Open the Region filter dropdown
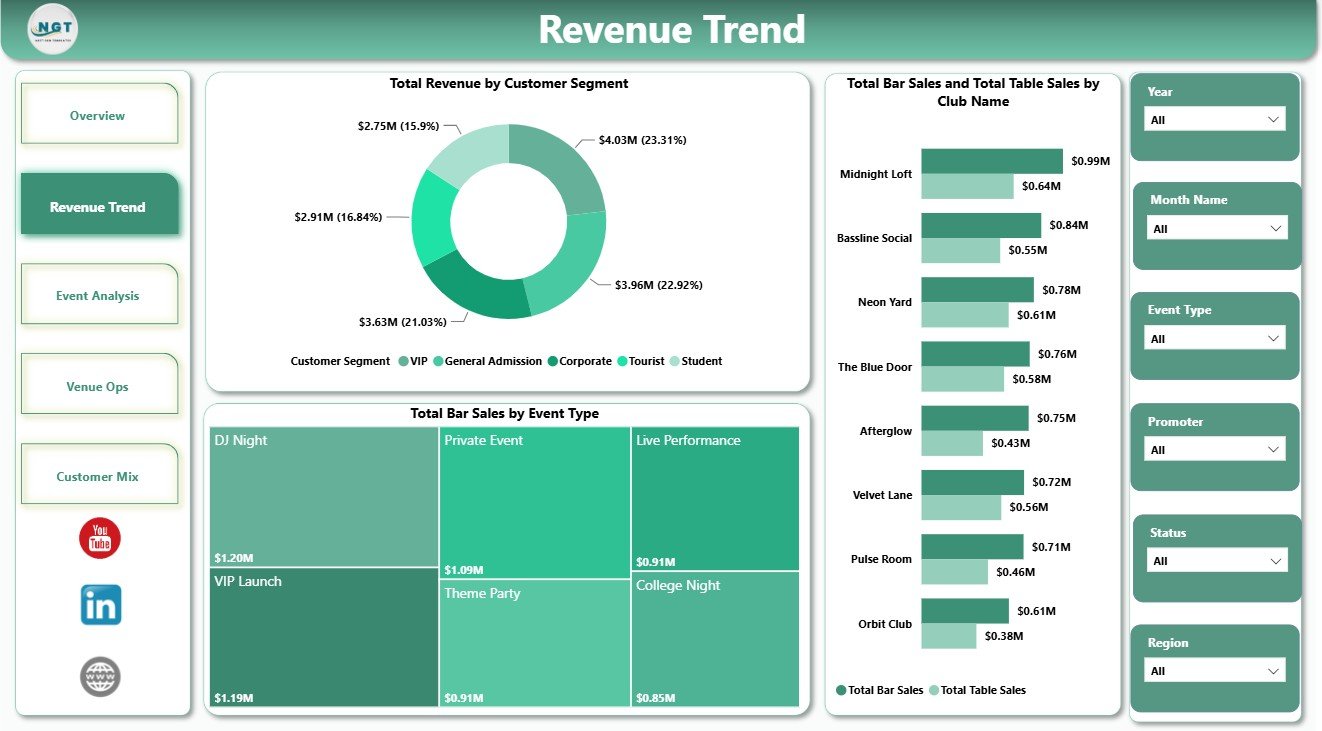1322x731 pixels. (x=1214, y=670)
